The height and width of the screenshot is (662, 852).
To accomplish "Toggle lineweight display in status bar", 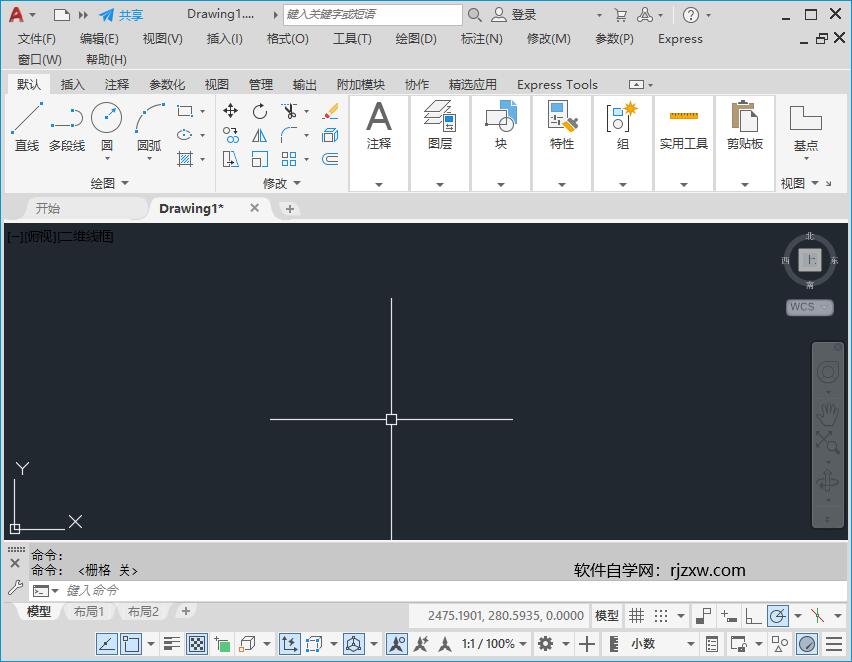I will click(172, 644).
